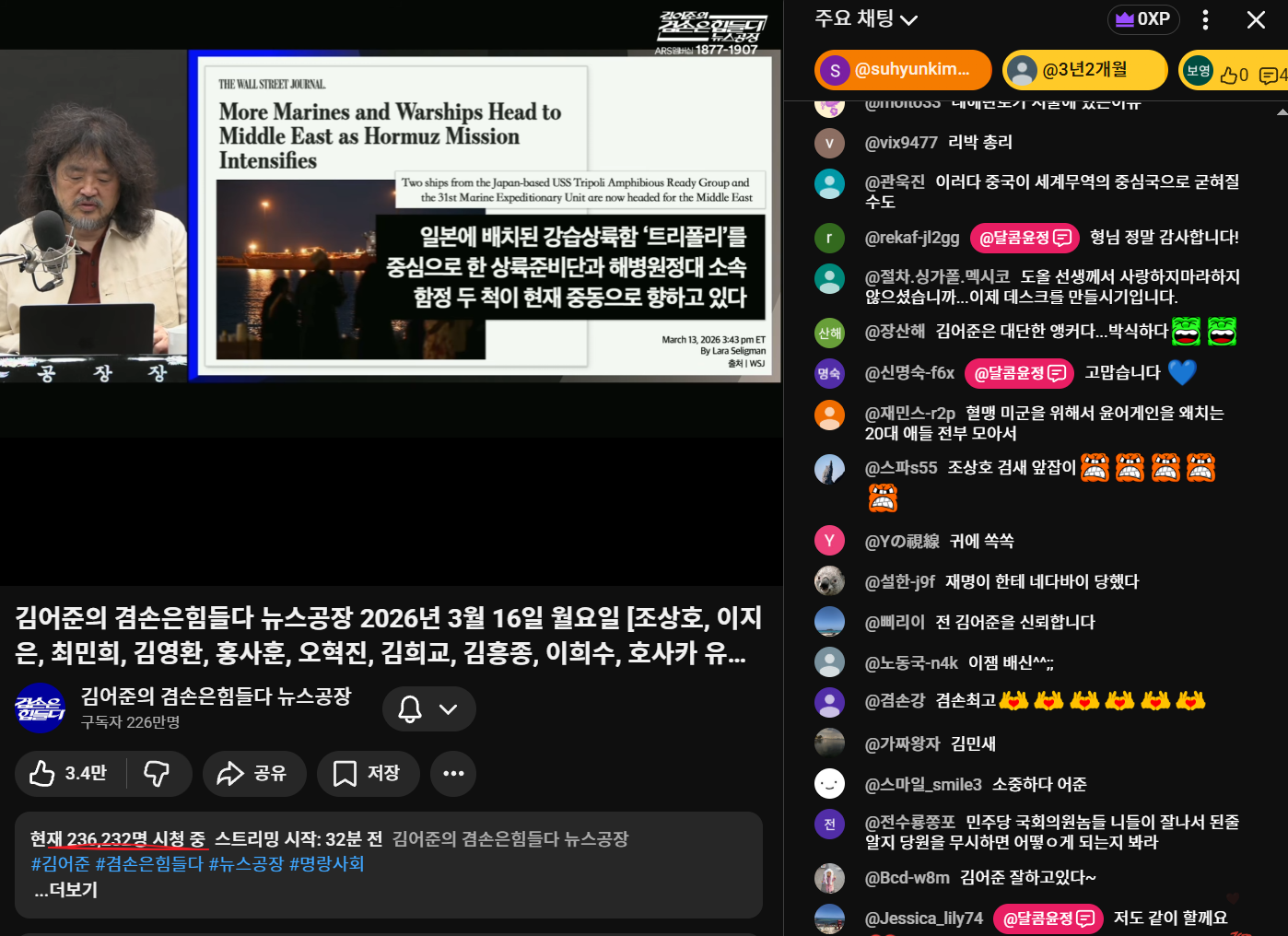The image size is (1288, 936).
Task: Click the #뉴스공장 hashtag
Action: click(x=246, y=864)
